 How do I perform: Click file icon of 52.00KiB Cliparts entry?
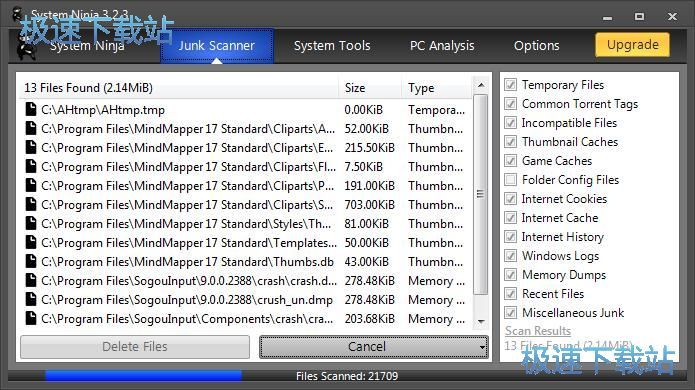[31, 128]
